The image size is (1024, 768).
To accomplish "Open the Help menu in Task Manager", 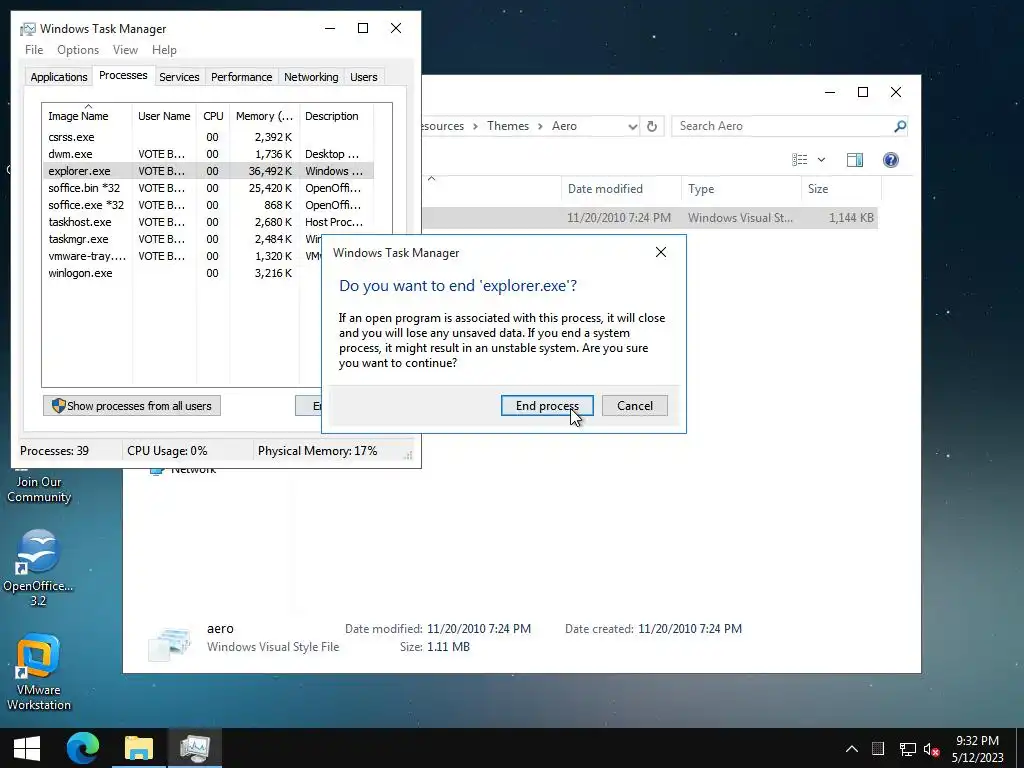I will (x=164, y=50).
